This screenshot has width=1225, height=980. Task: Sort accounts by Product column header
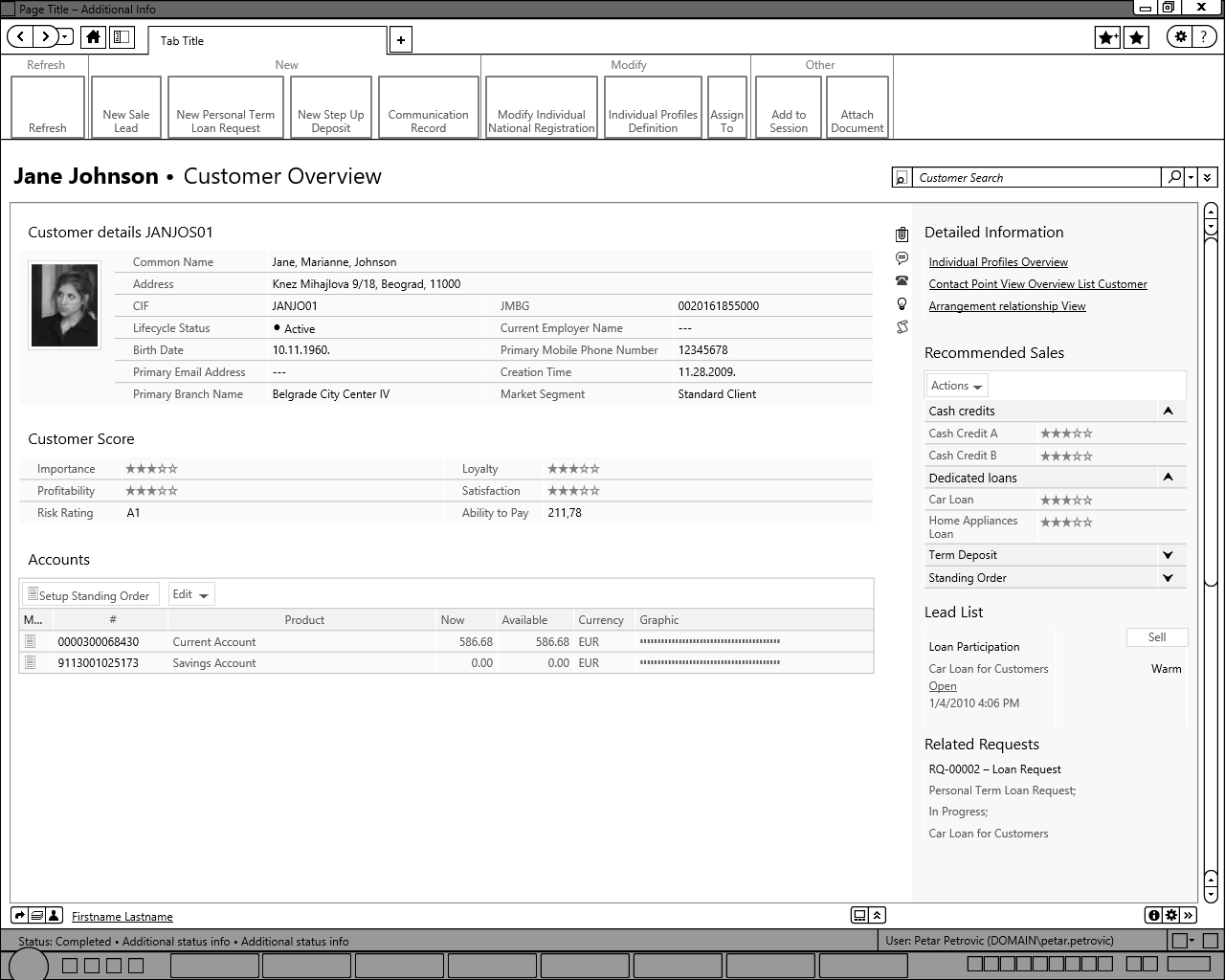click(304, 620)
